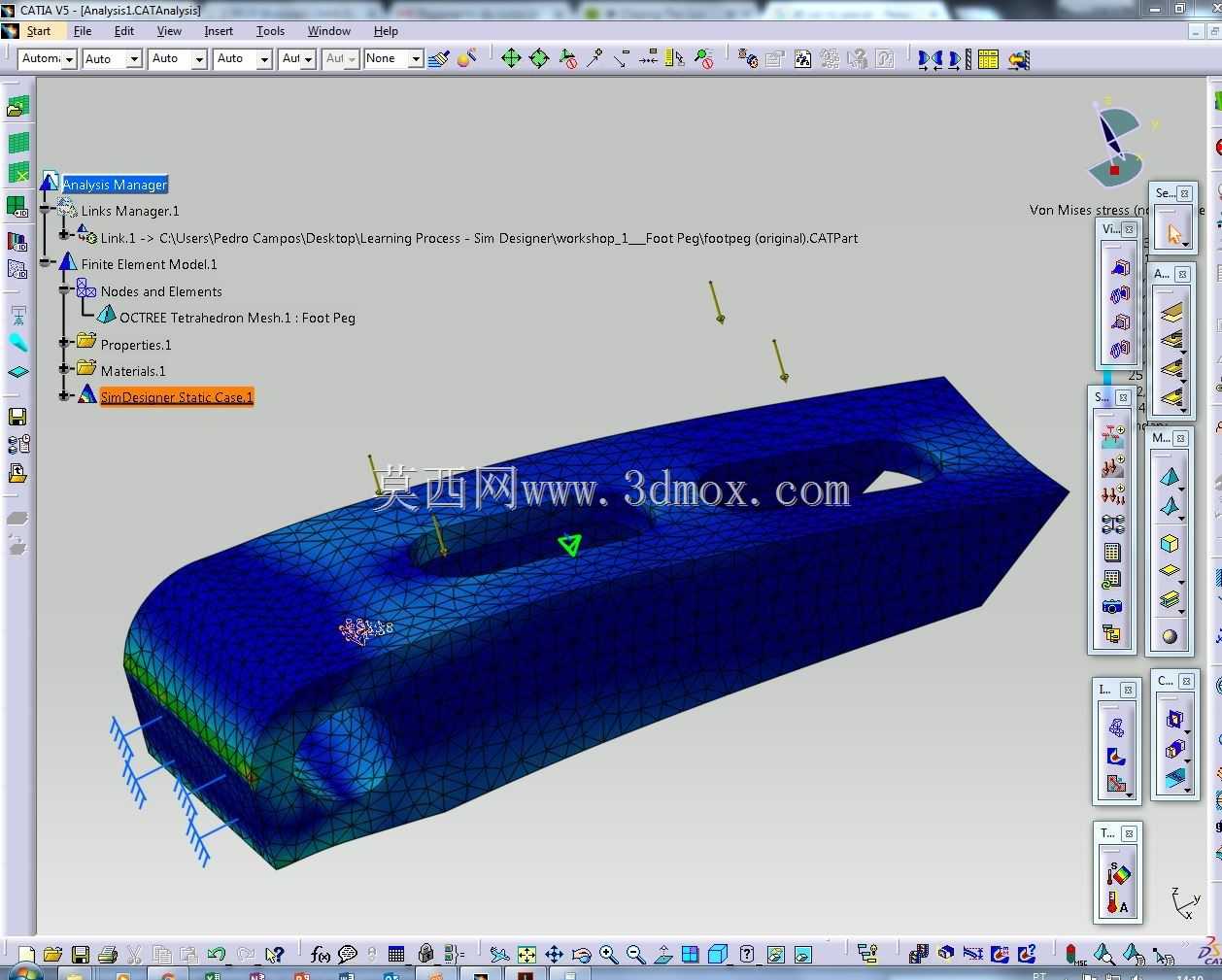Open the first 'Automa' combo box dropdown
Viewport: 1222px width, 980px height.
coord(69,59)
